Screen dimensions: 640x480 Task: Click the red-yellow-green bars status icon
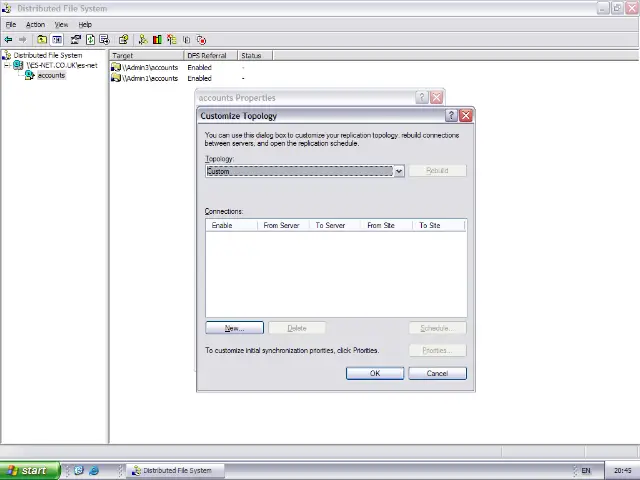coord(157,40)
